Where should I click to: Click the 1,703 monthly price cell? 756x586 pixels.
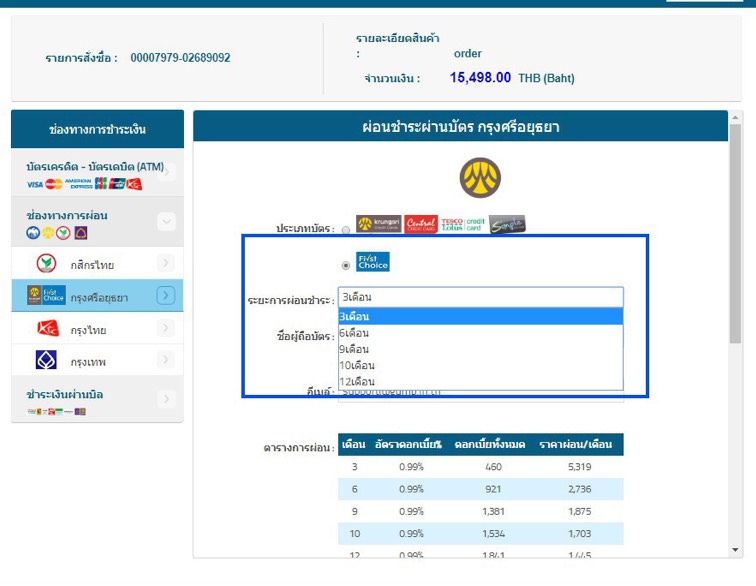[x=580, y=533]
